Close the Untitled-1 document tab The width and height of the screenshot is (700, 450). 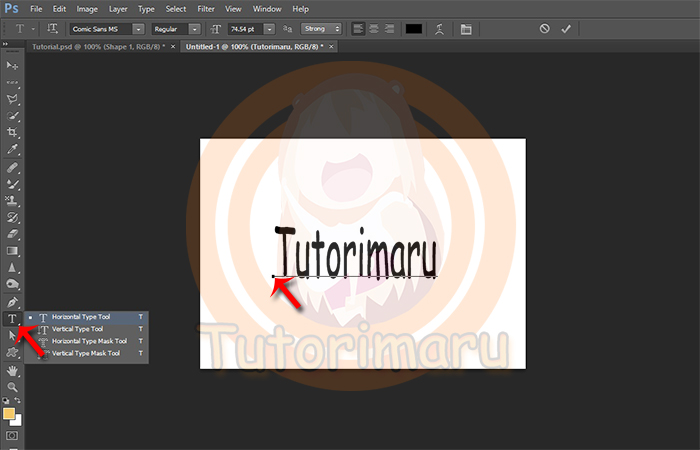pyautogui.click(x=331, y=46)
